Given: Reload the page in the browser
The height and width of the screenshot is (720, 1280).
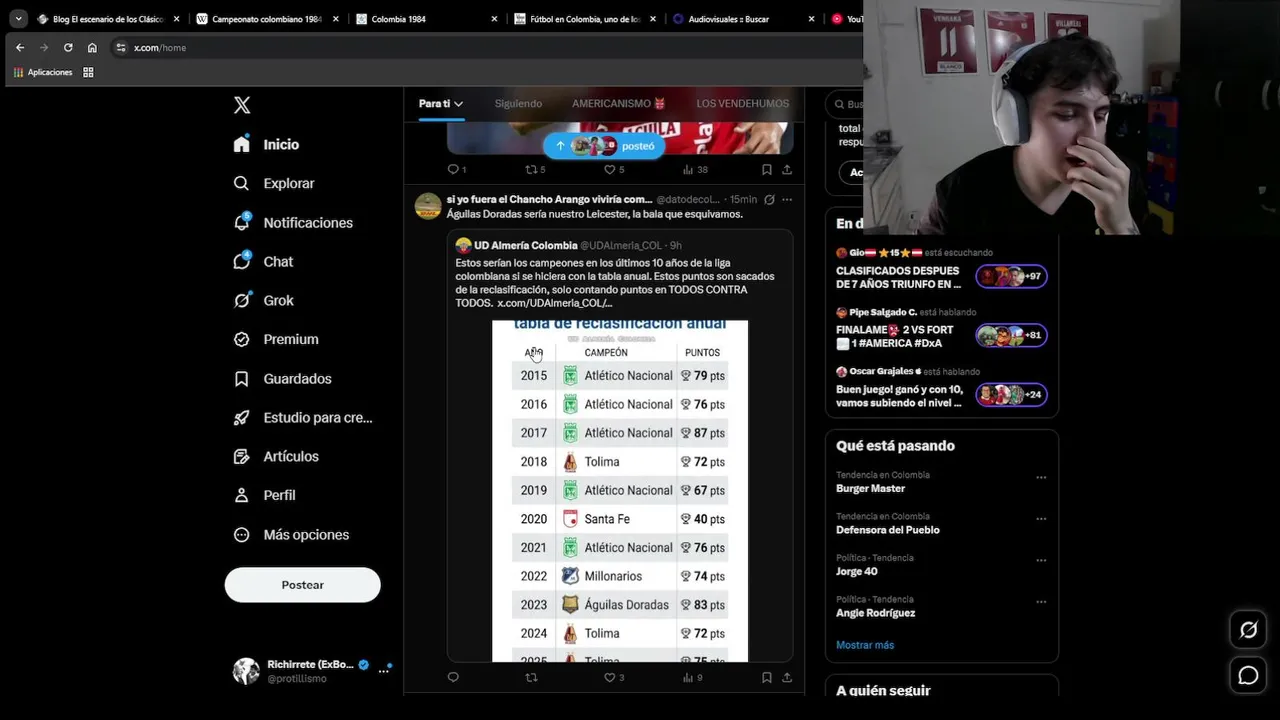Looking at the screenshot, I should [x=68, y=47].
